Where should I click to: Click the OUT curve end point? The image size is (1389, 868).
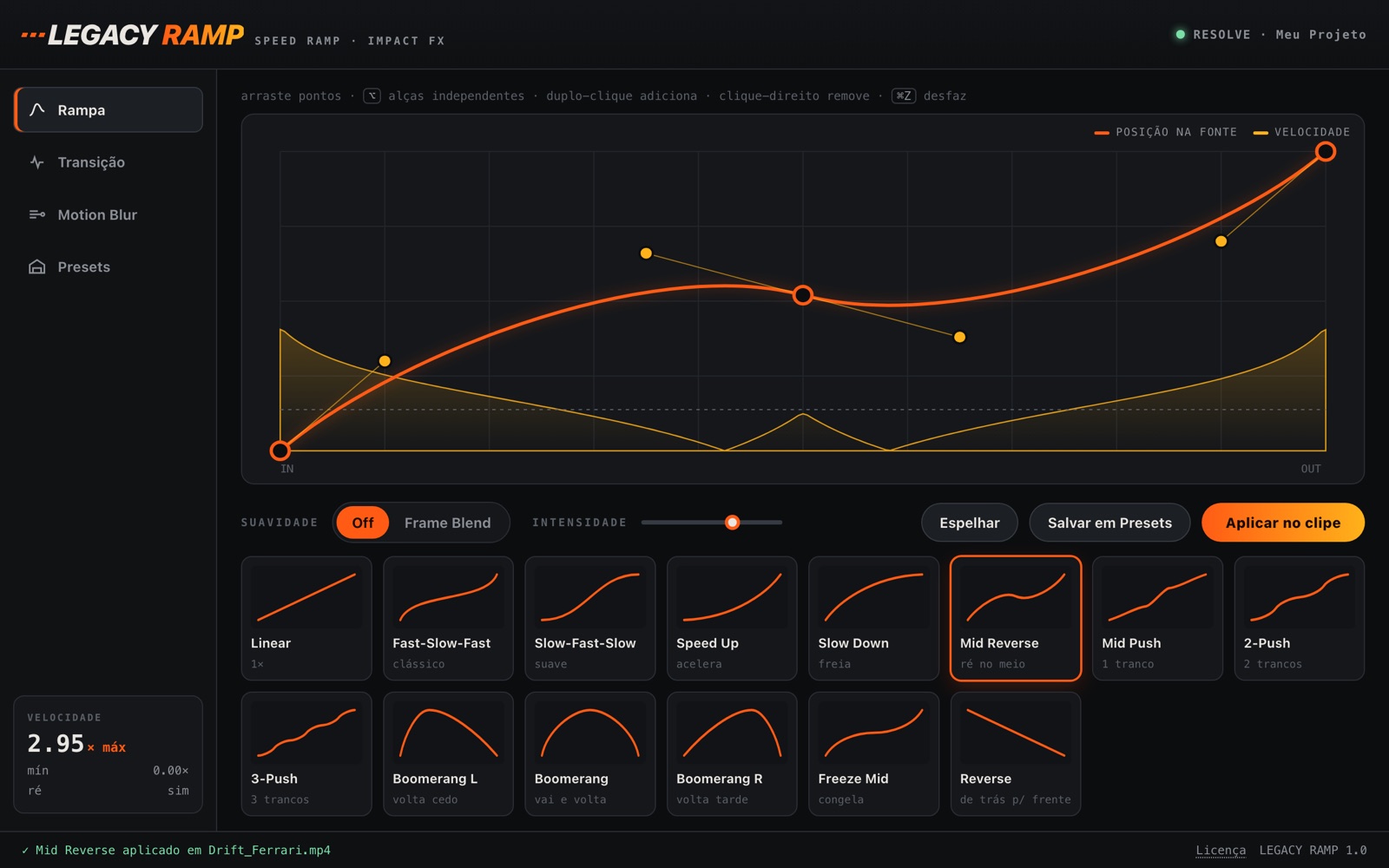click(x=1326, y=152)
